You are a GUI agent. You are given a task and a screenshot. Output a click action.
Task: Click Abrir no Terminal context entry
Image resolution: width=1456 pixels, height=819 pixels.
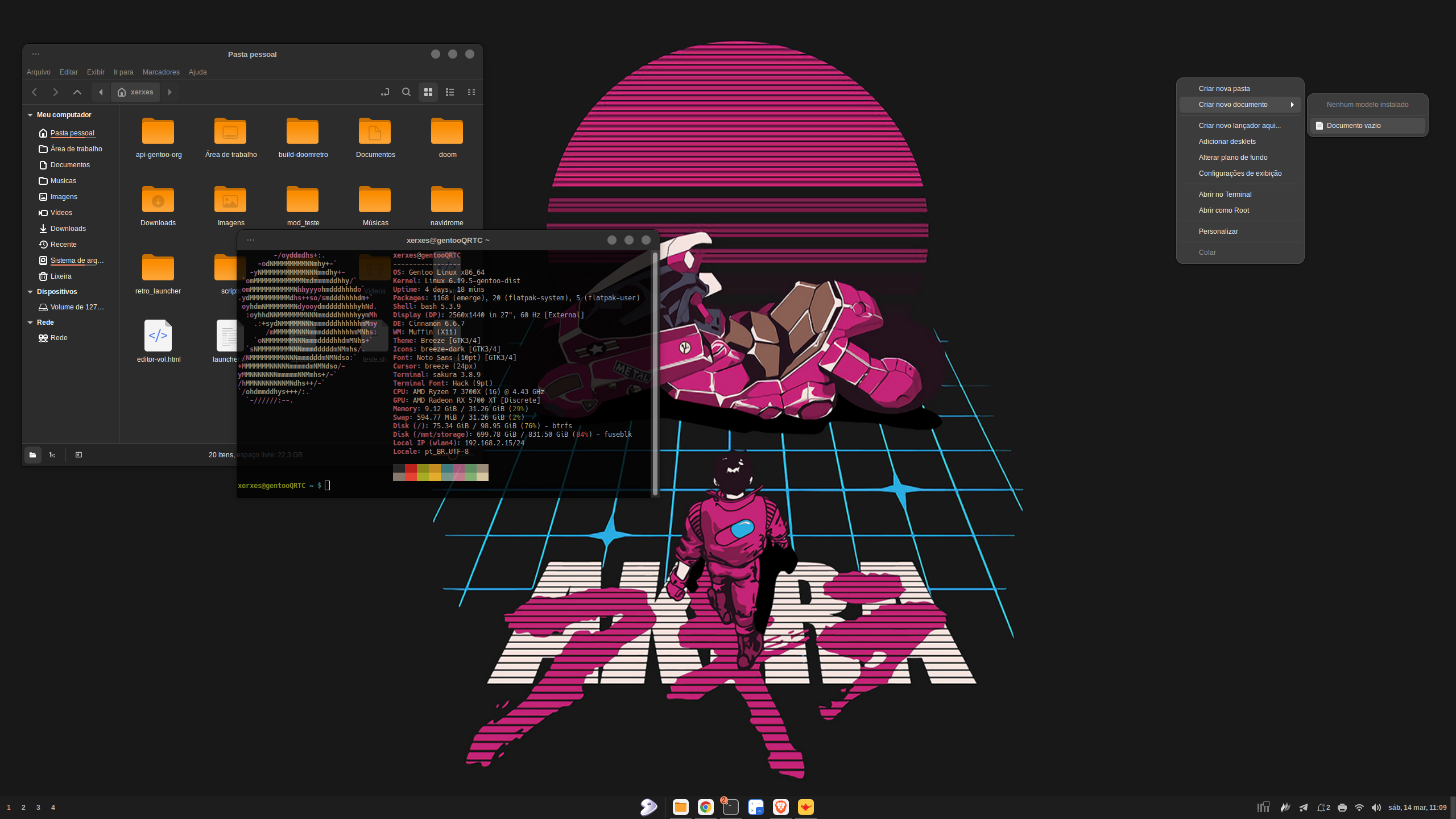1225,195
